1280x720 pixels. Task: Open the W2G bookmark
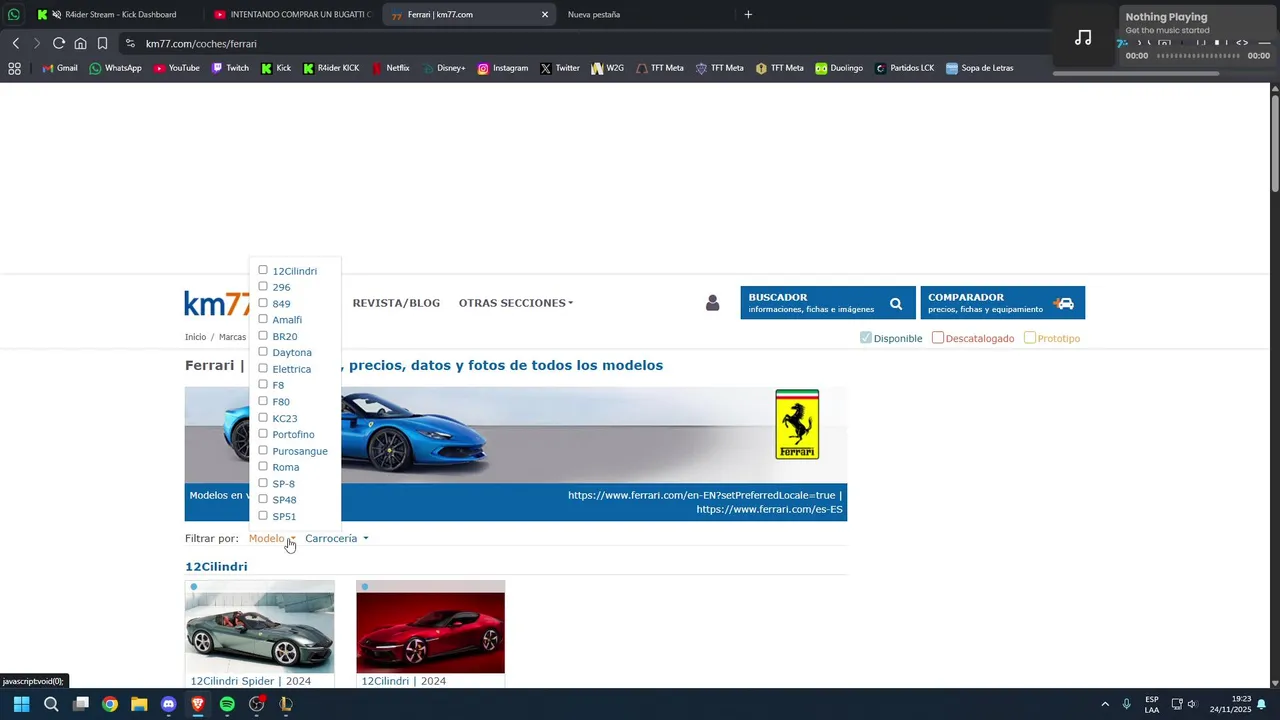click(x=607, y=68)
